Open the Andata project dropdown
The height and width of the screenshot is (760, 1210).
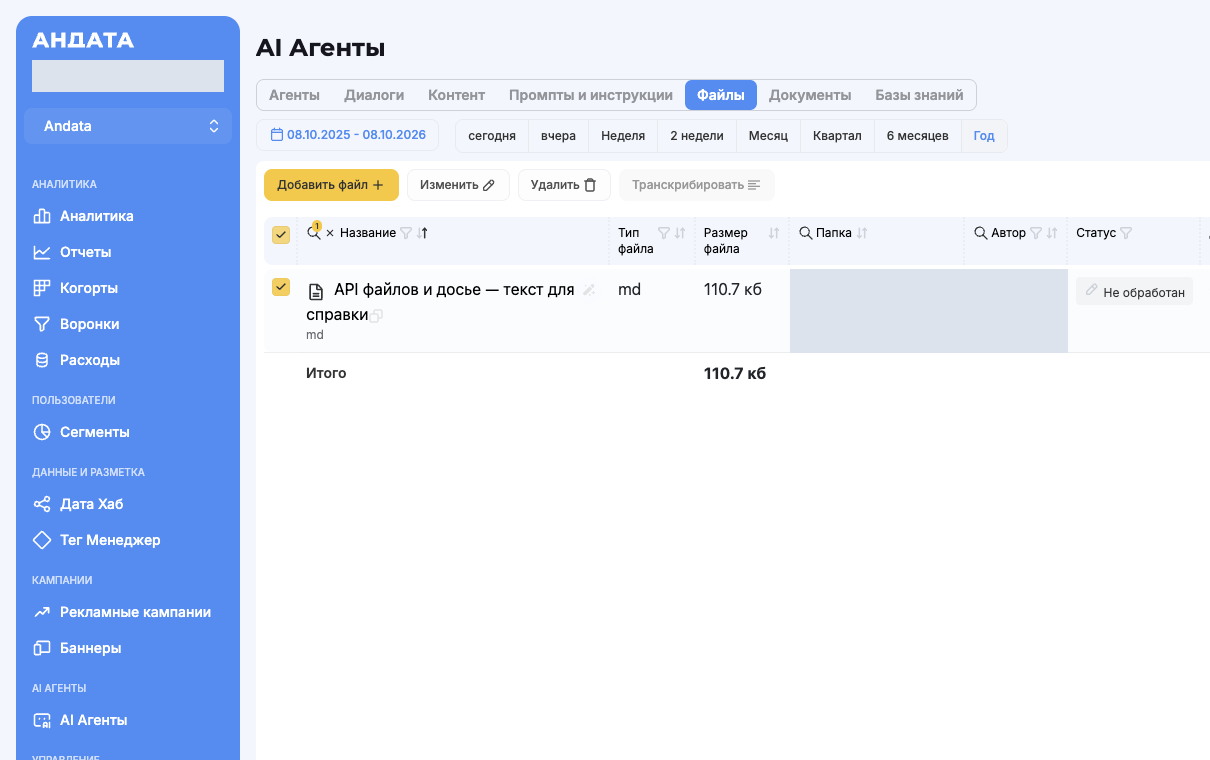[x=128, y=126]
